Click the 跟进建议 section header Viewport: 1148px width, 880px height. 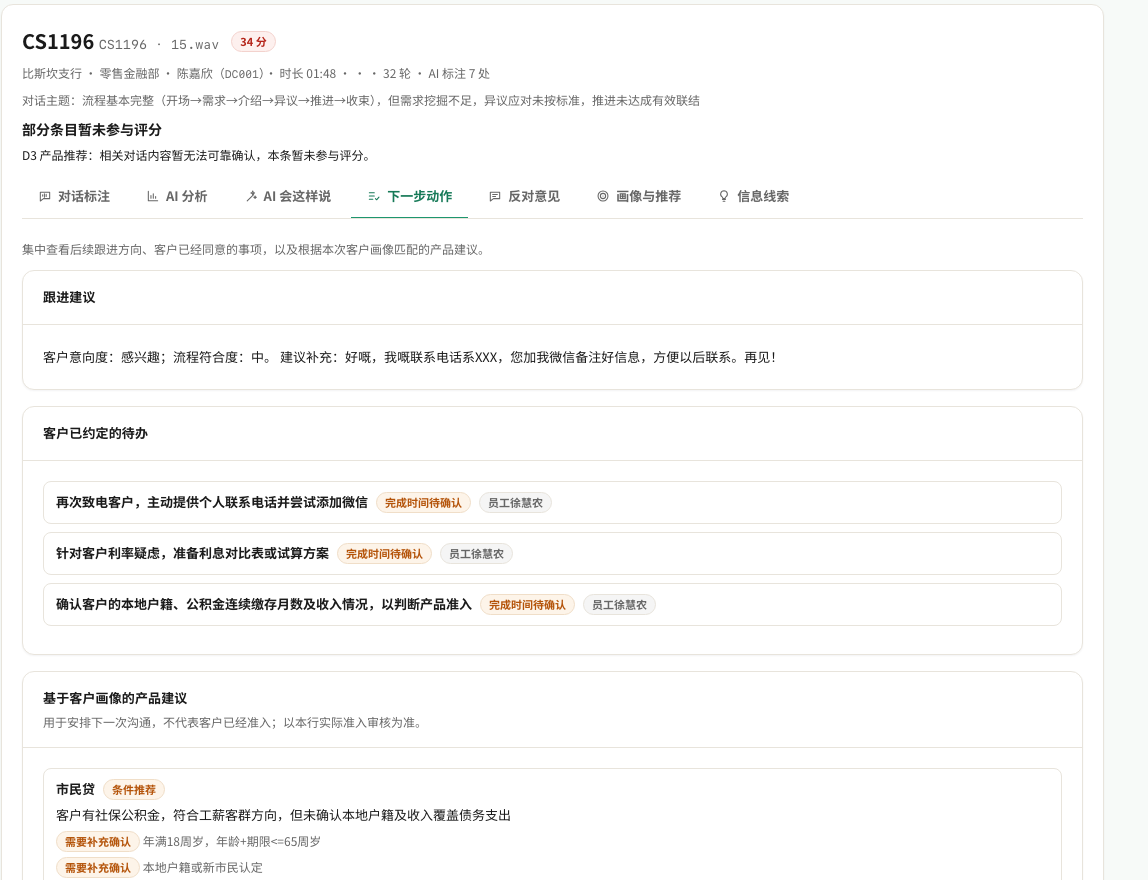click(69, 297)
